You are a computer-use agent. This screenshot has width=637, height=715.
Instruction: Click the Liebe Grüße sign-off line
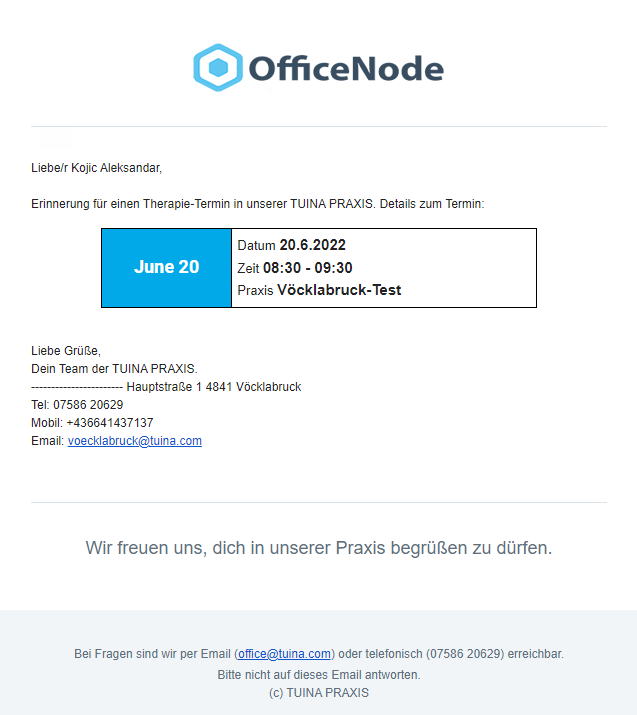pos(66,351)
